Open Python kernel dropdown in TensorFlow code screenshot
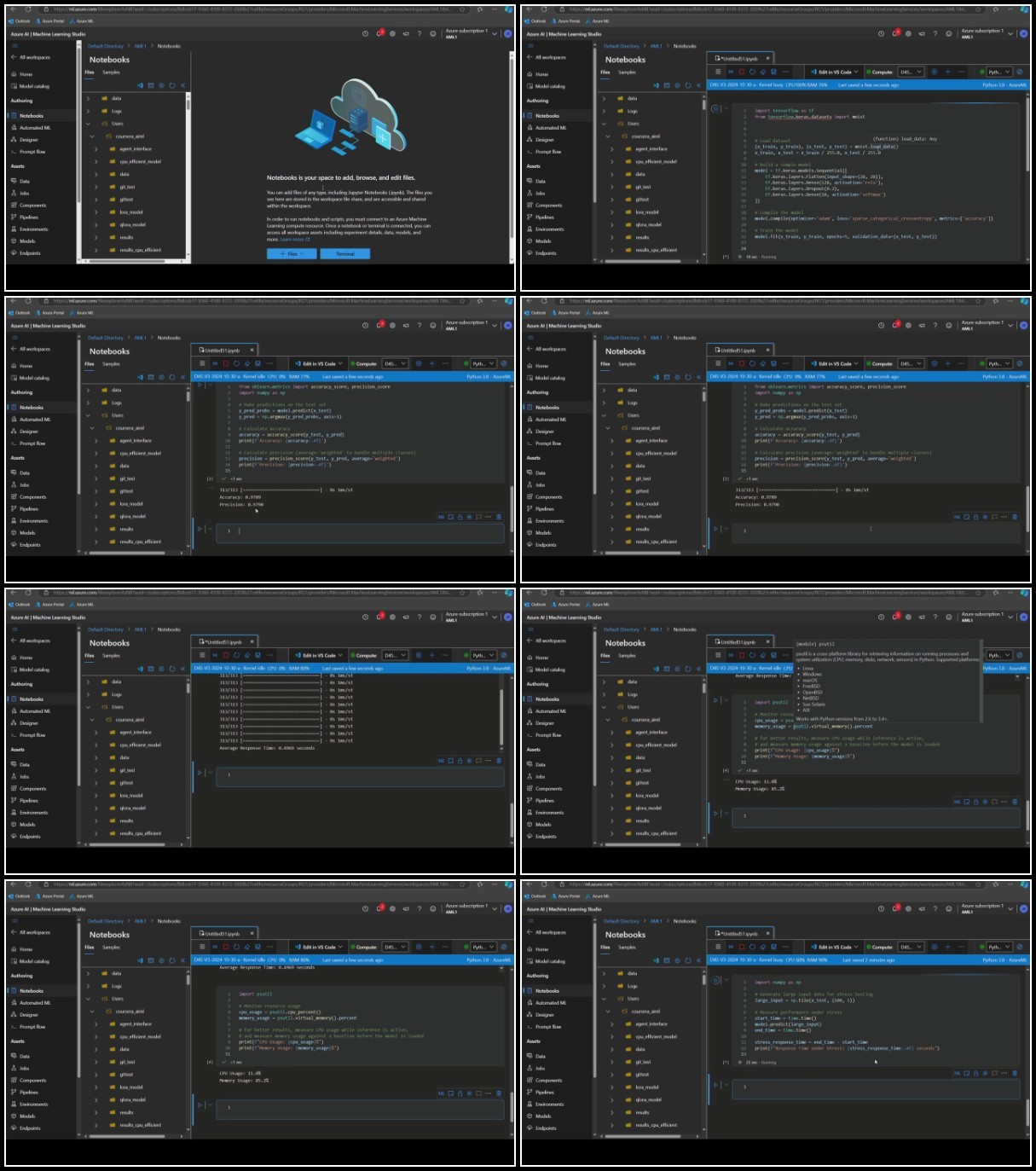This screenshot has width=1036, height=1171. (999, 72)
